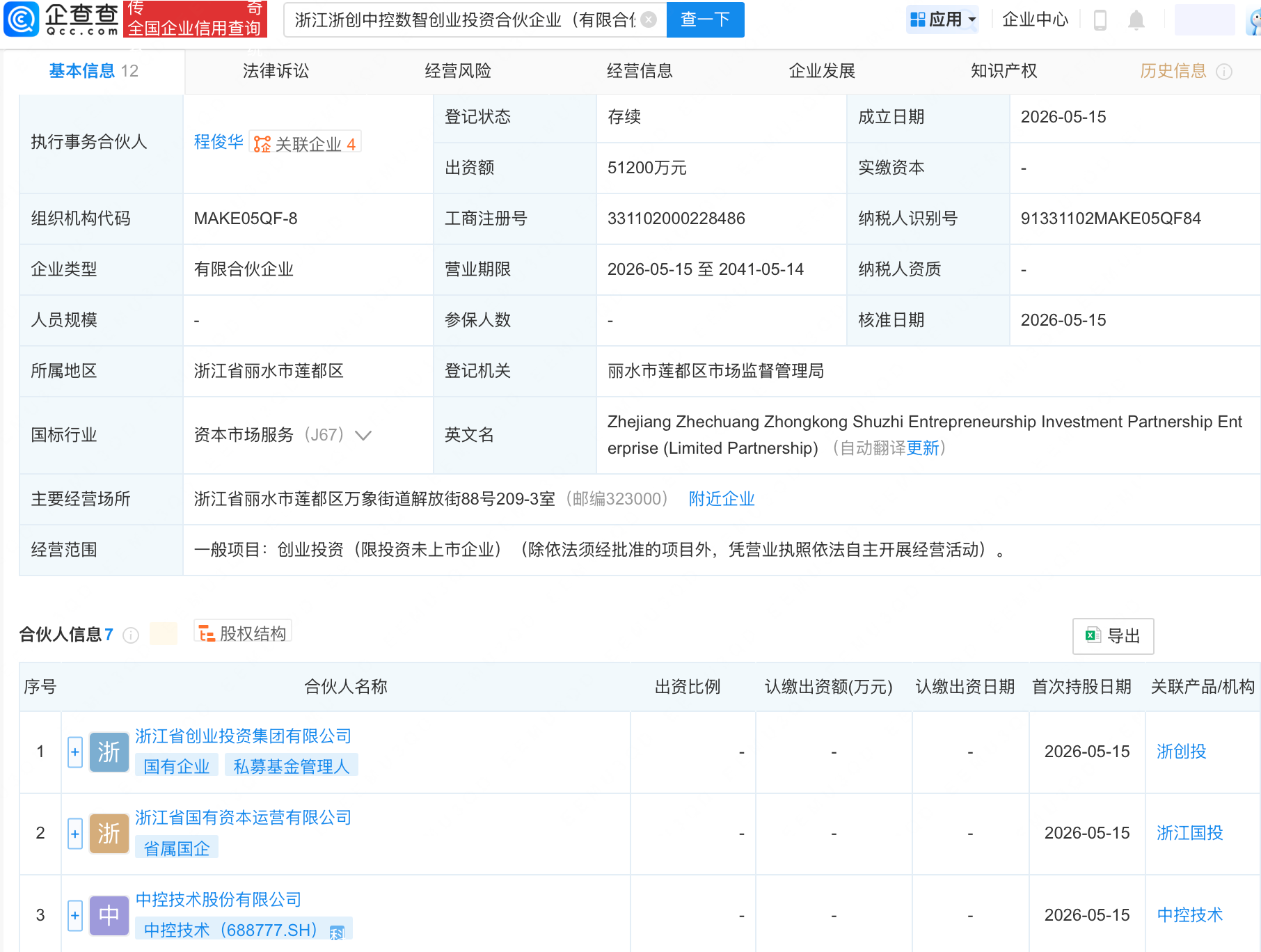Open 历史信息 tab
The width and height of the screenshot is (1261, 952).
pyautogui.click(x=1173, y=71)
